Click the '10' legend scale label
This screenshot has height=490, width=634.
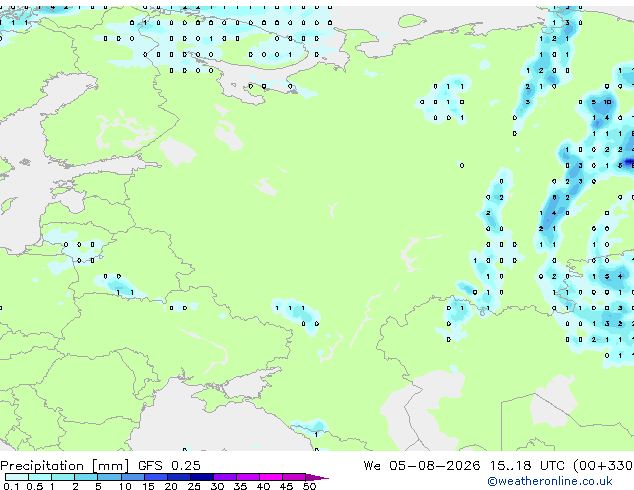[125, 486]
